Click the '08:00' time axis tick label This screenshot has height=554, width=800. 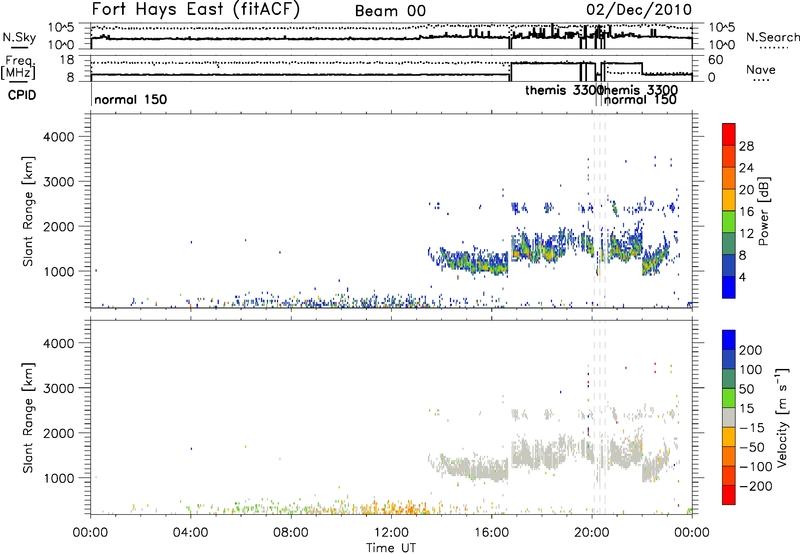click(x=291, y=533)
